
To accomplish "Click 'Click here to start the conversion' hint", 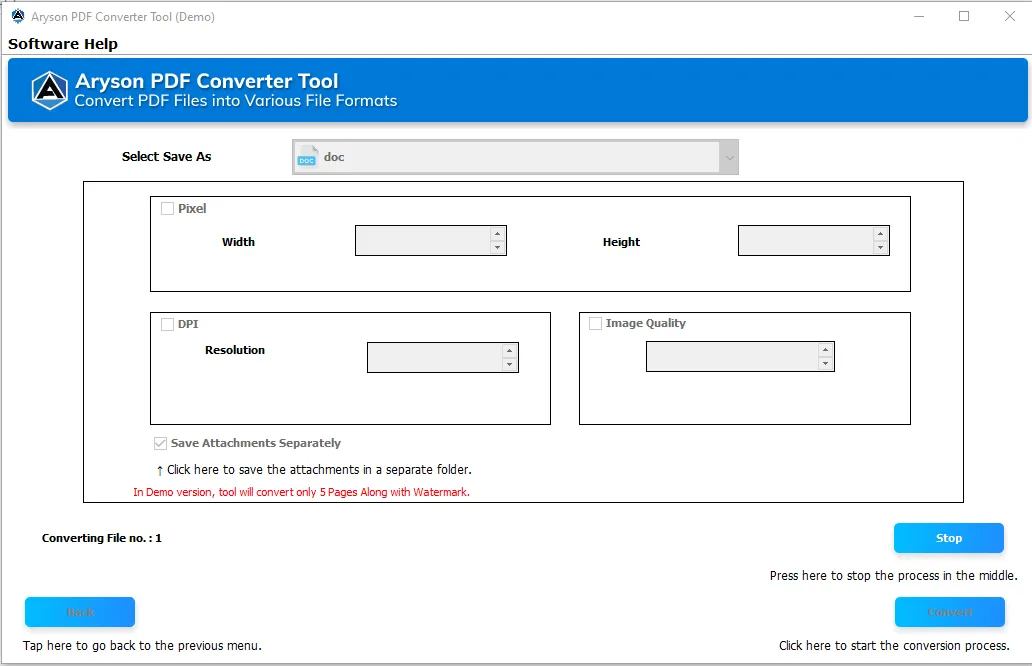I will coord(894,646).
